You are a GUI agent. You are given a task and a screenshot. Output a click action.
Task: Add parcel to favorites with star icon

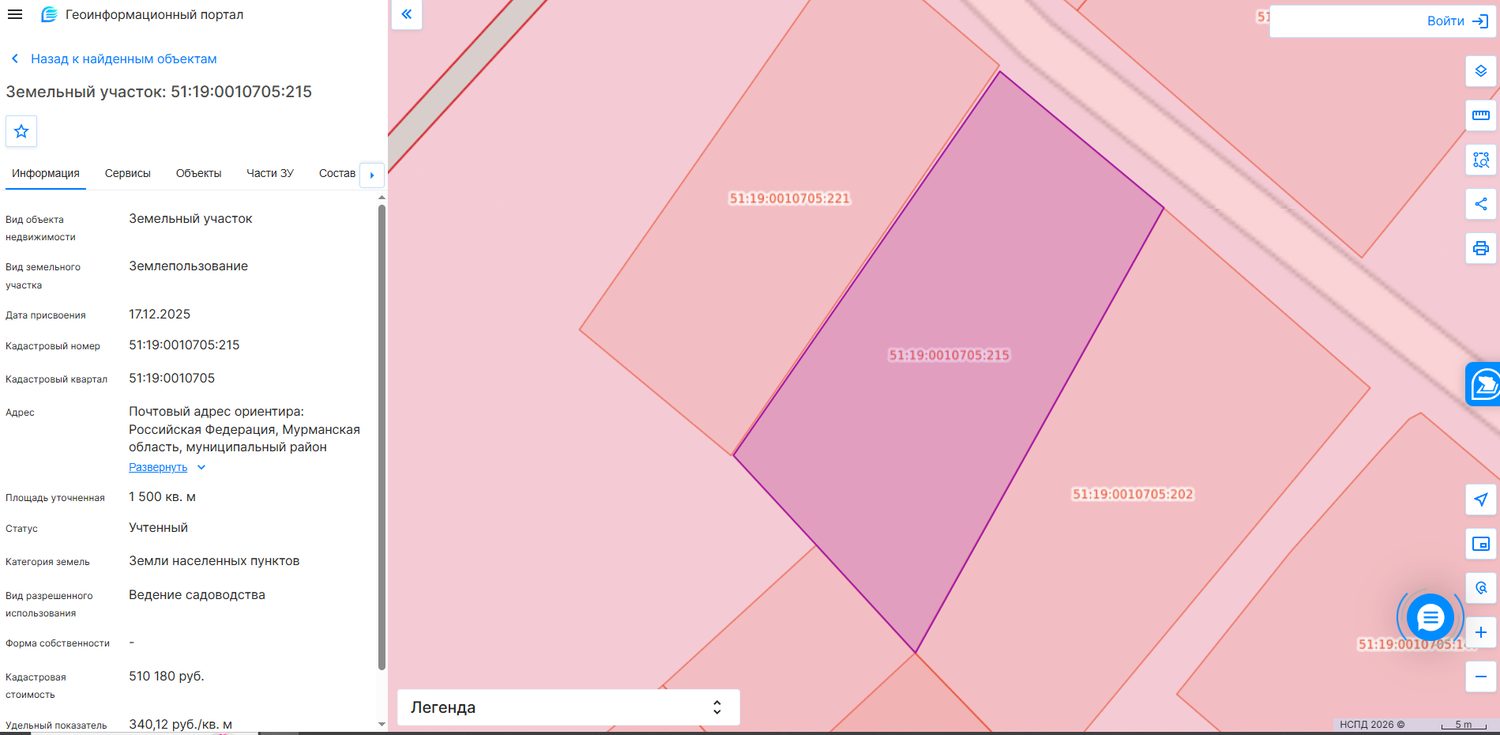21,131
